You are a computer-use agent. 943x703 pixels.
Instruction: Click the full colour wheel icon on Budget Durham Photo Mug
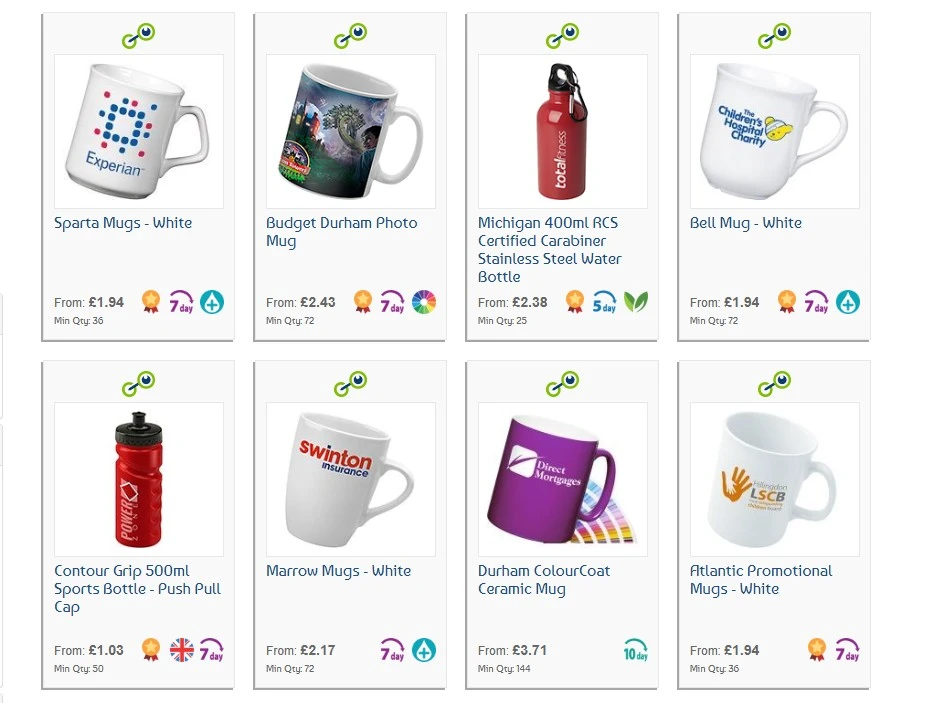tap(424, 302)
